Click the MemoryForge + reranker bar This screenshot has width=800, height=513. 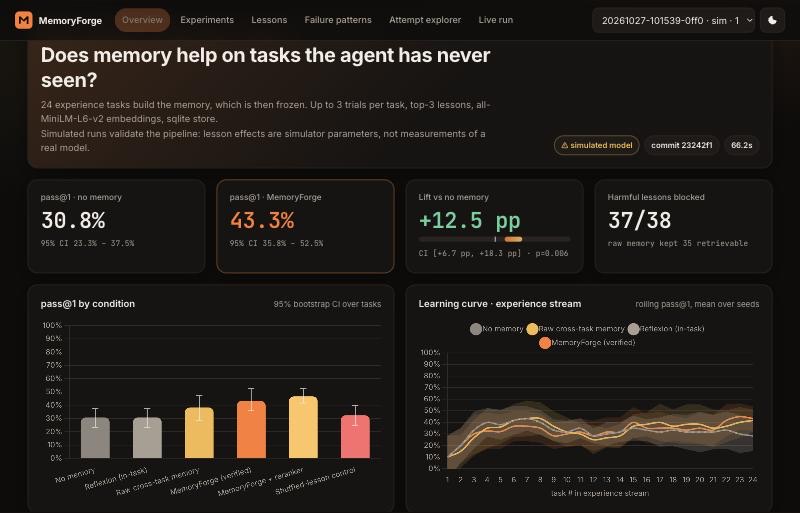[x=304, y=427]
